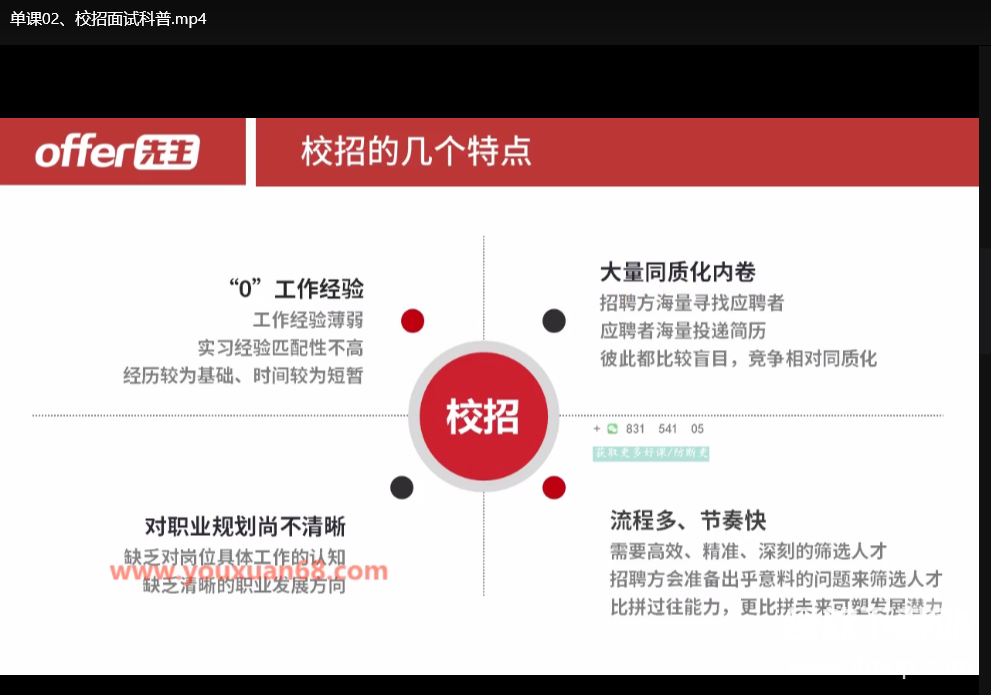The height and width of the screenshot is (695, 991).
Task: Click the green WeChat icon in watermark
Action: click(x=612, y=429)
